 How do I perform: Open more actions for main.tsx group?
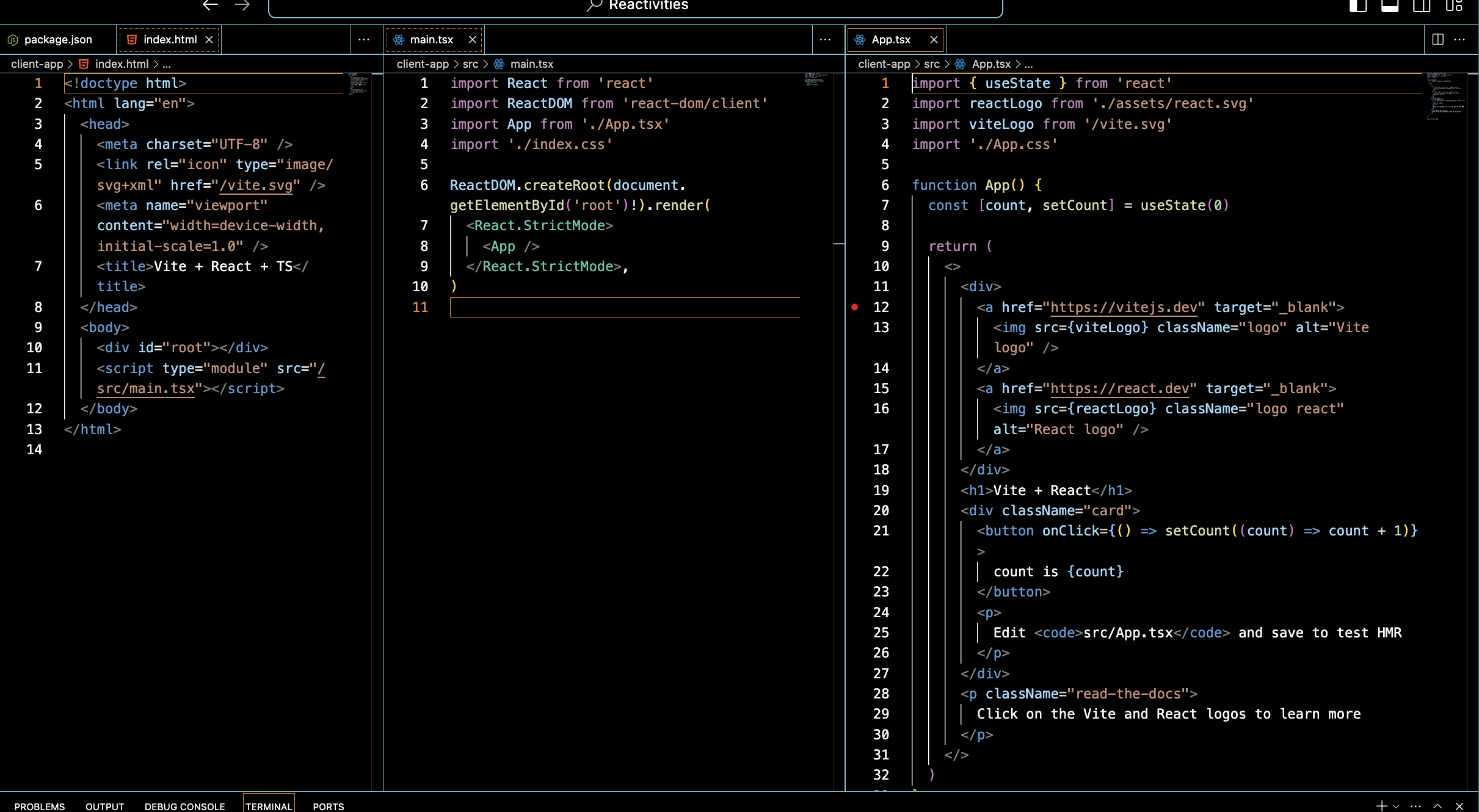click(825, 40)
